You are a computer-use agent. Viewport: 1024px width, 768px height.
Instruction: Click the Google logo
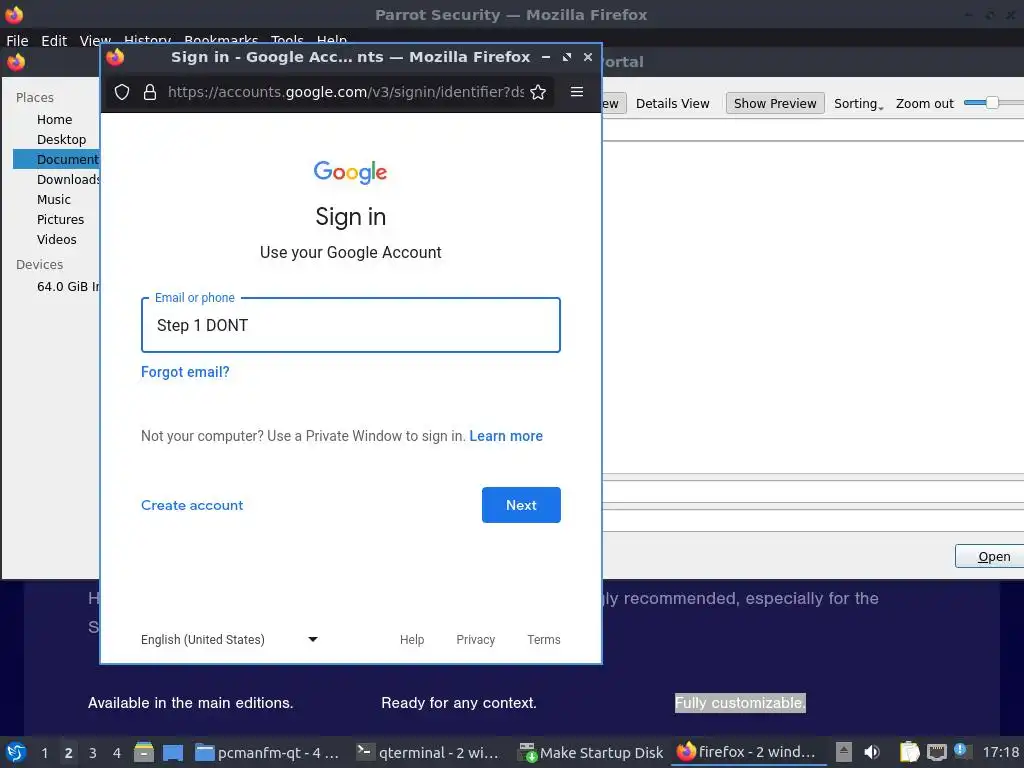pyautogui.click(x=351, y=172)
